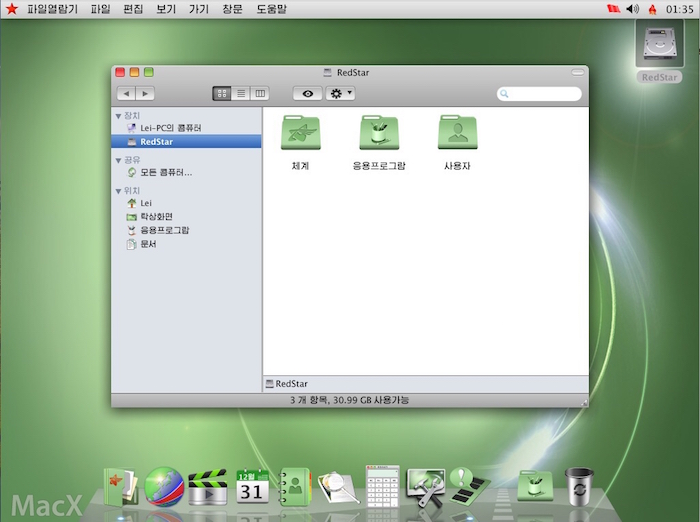This screenshot has width=700, height=522.
Task: Click the red star system menu icon
Action: pos(12,9)
